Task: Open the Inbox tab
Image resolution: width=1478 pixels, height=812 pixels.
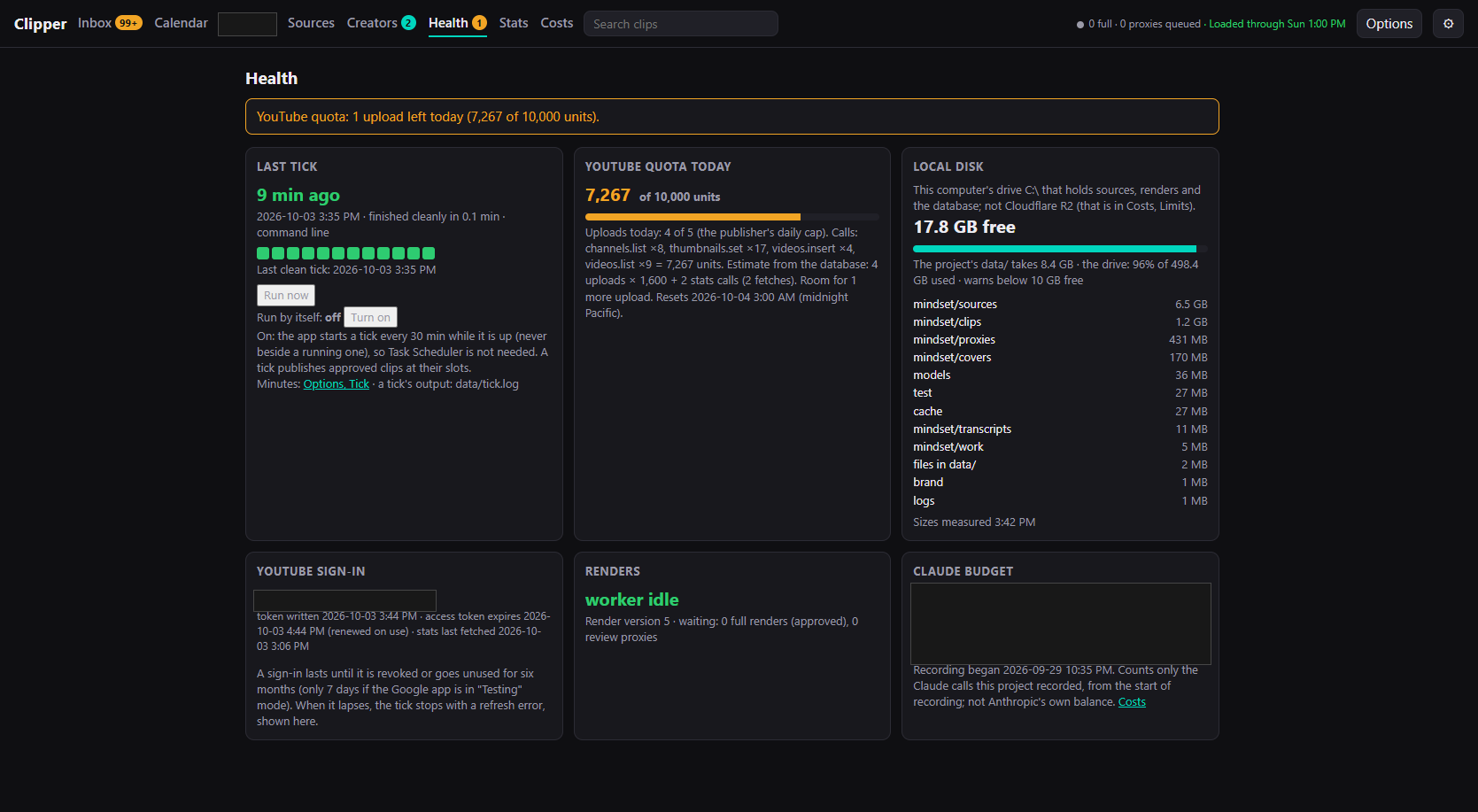Action: coord(110,23)
